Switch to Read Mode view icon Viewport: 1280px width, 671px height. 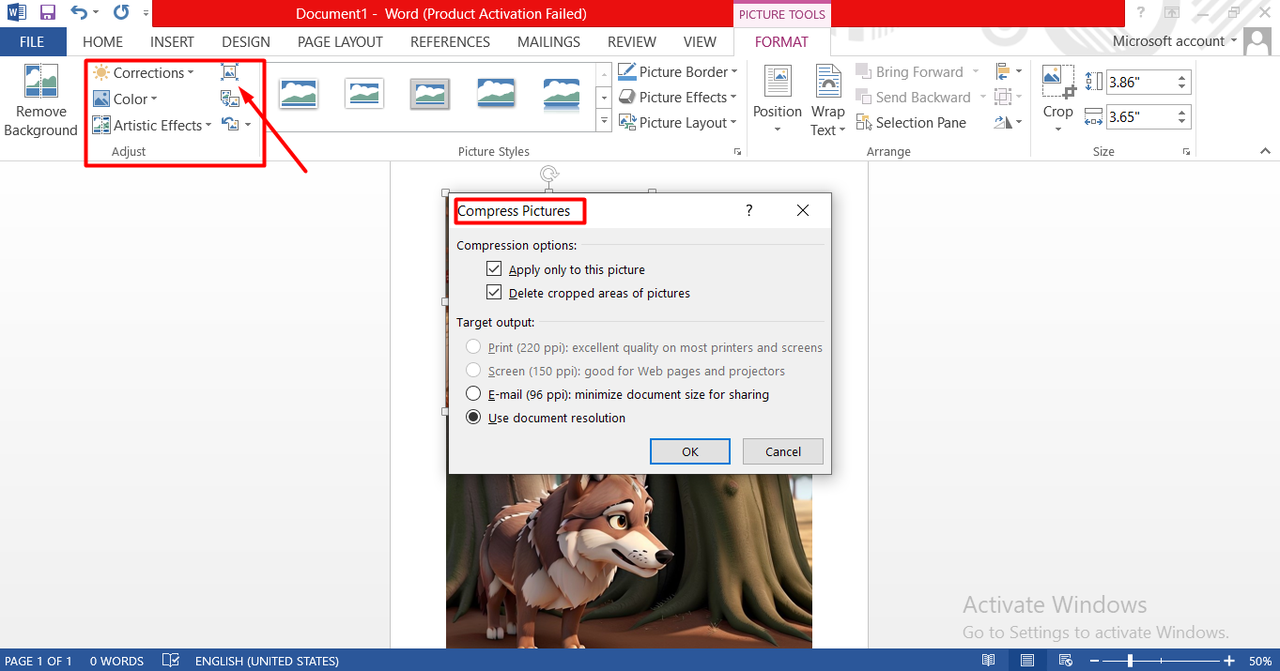tap(988, 660)
